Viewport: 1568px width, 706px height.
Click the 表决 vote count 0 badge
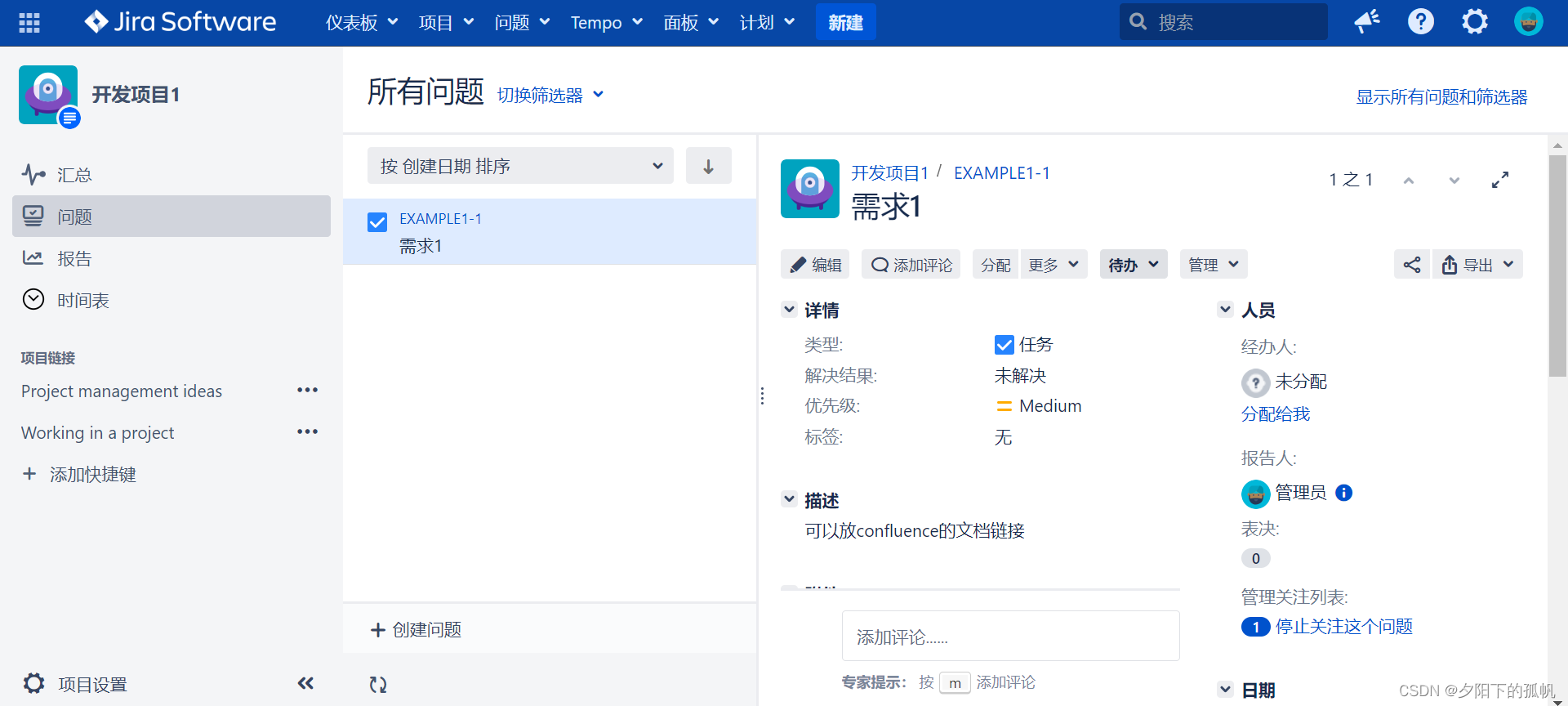click(x=1256, y=558)
